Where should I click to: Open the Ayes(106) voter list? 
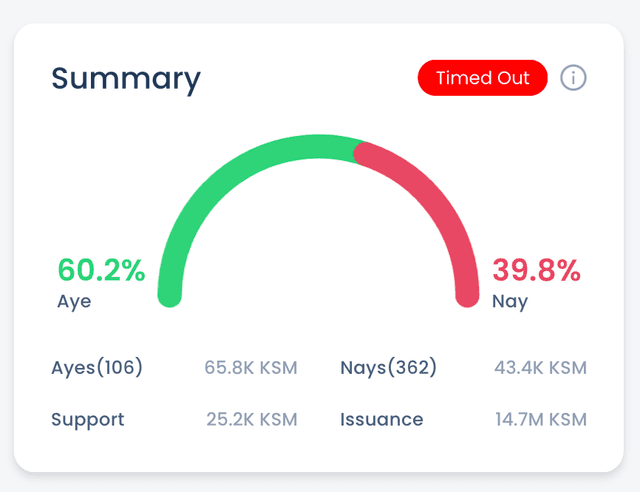tap(97, 368)
